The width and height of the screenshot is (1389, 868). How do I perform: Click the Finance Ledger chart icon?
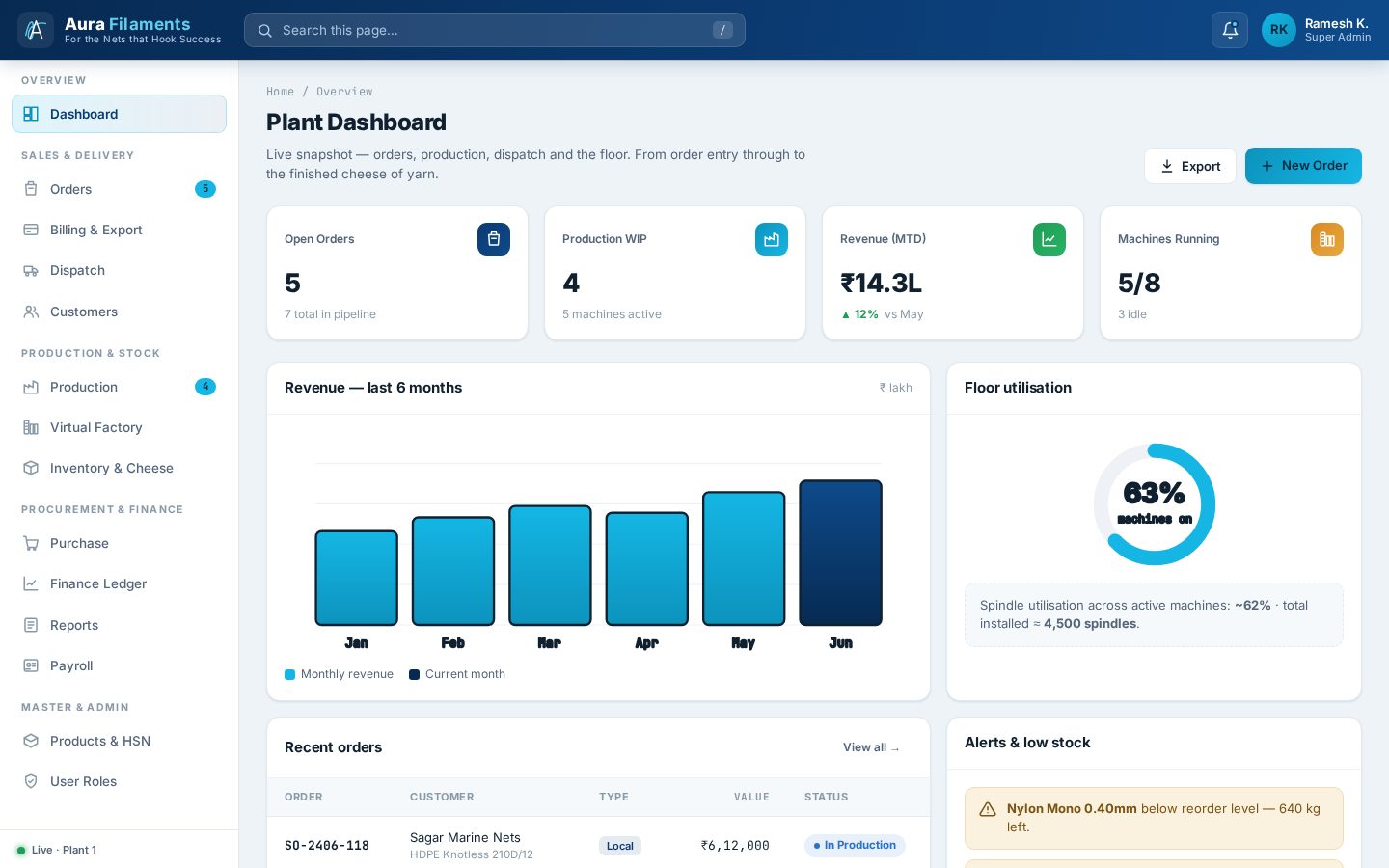tap(31, 583)
